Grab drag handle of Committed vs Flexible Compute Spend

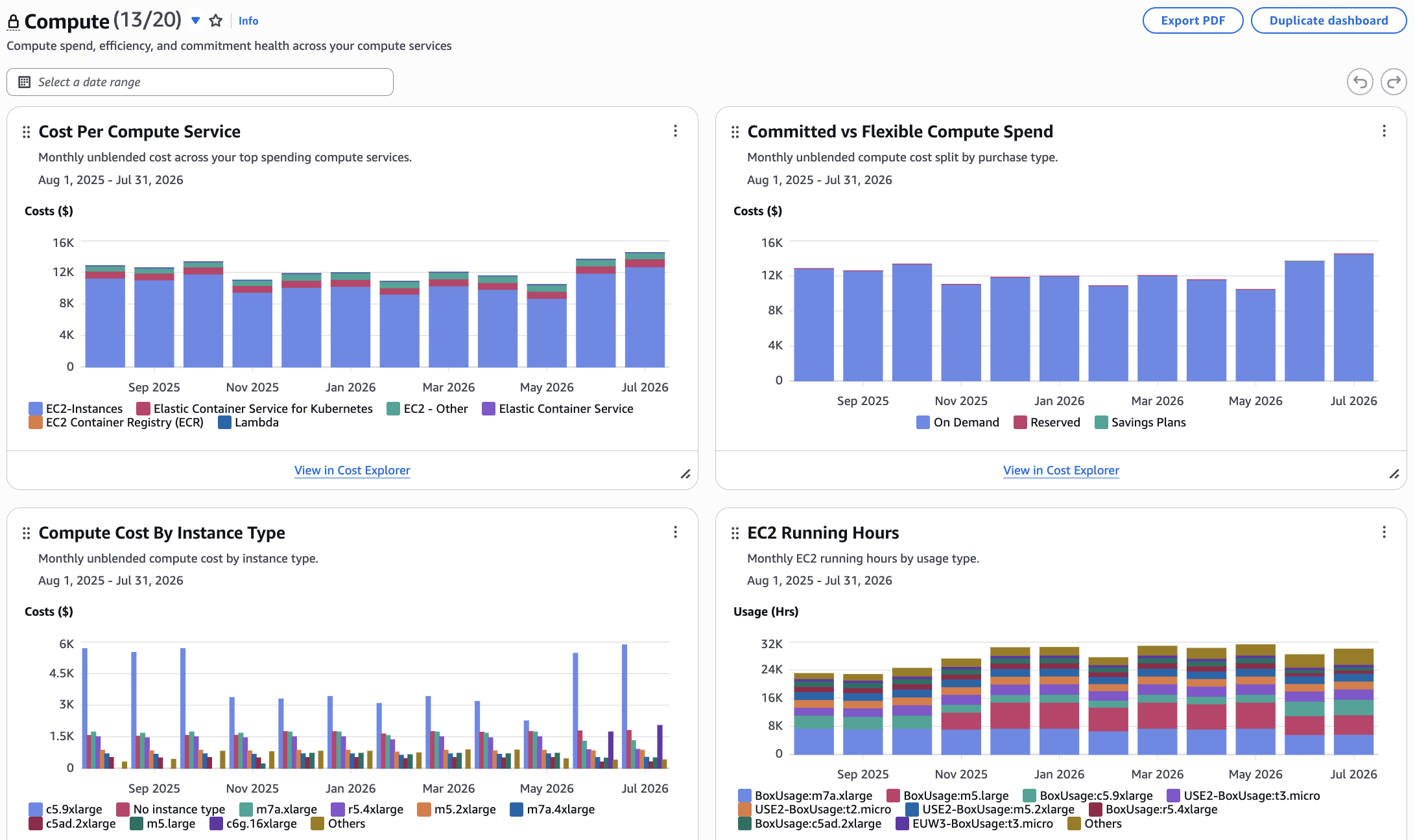[735, 132]
